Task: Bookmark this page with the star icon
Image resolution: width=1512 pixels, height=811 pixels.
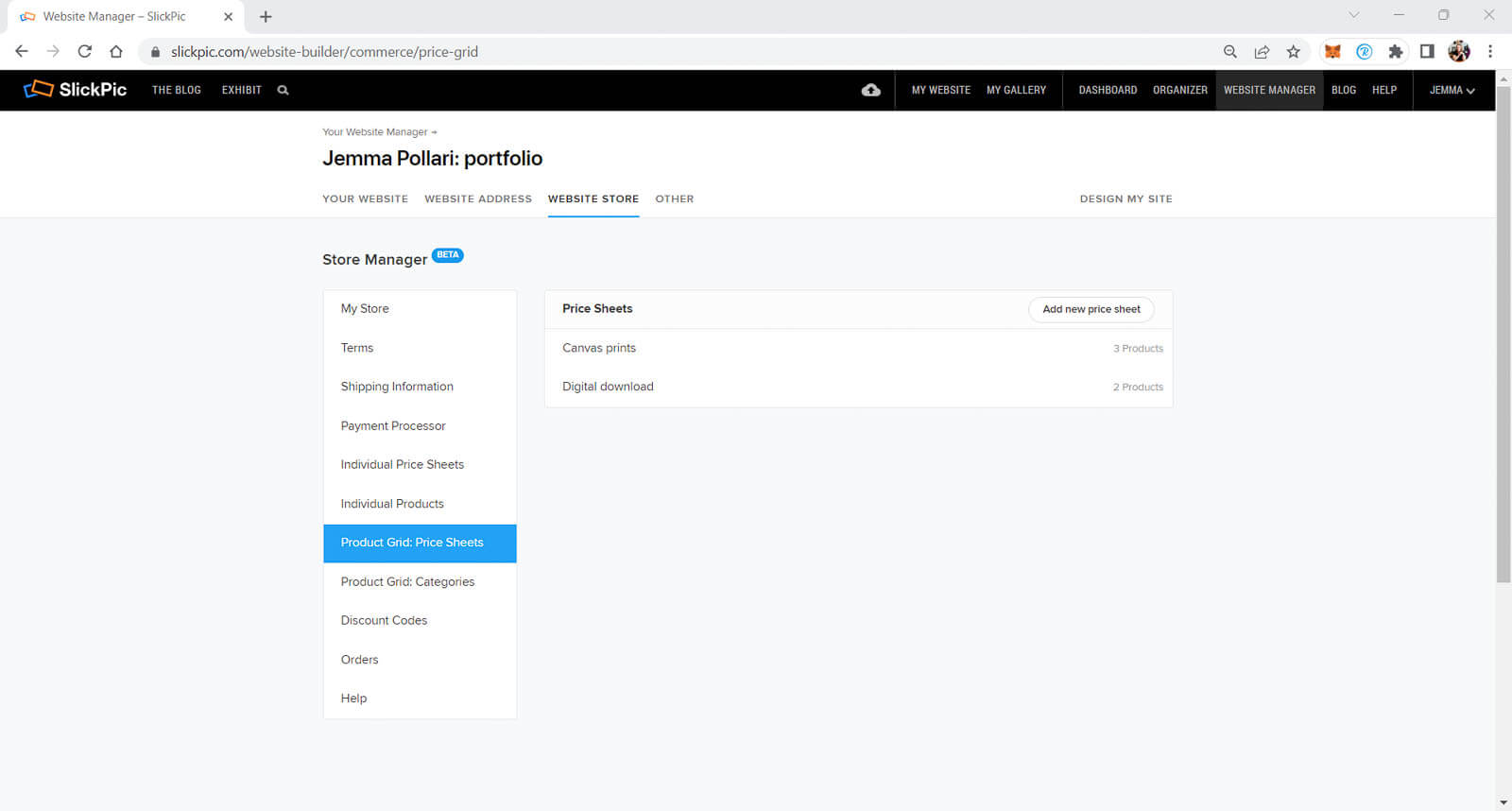Action: (x=1293, y=52)
